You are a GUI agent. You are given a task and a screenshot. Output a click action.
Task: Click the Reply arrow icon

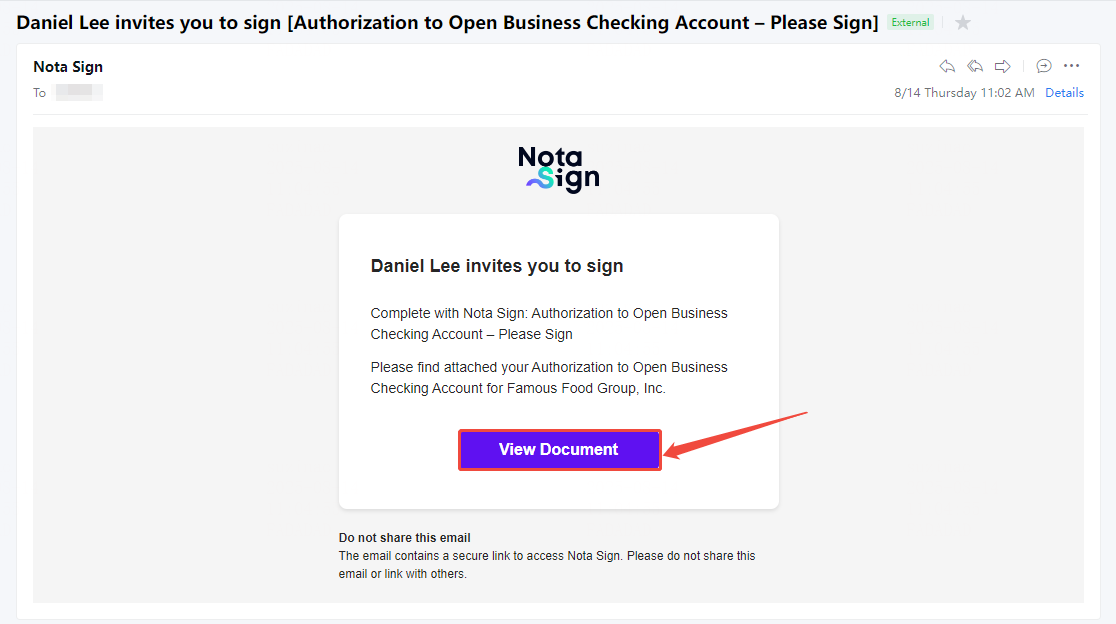pyautogui.click(x=947, y=66)
